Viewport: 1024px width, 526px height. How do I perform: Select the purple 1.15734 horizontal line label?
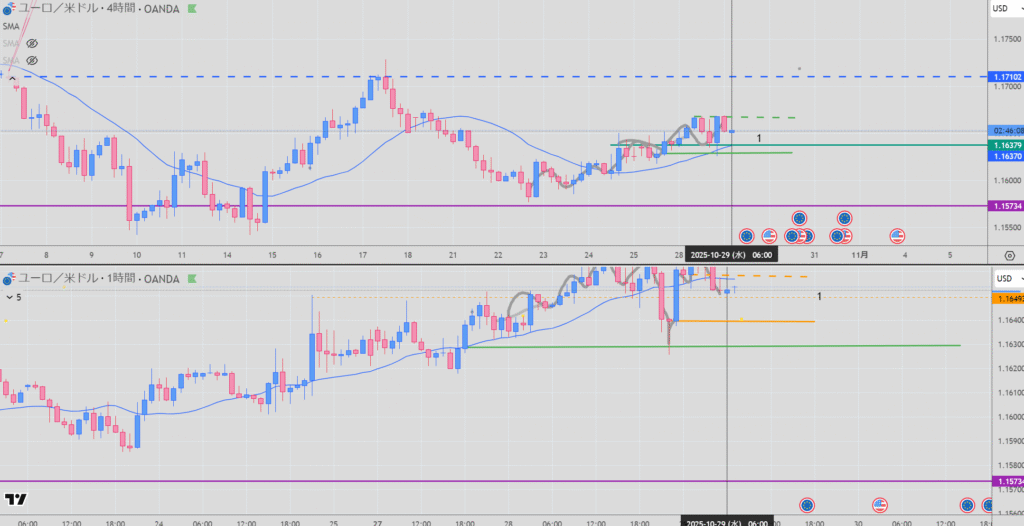tap(1005, 206)
